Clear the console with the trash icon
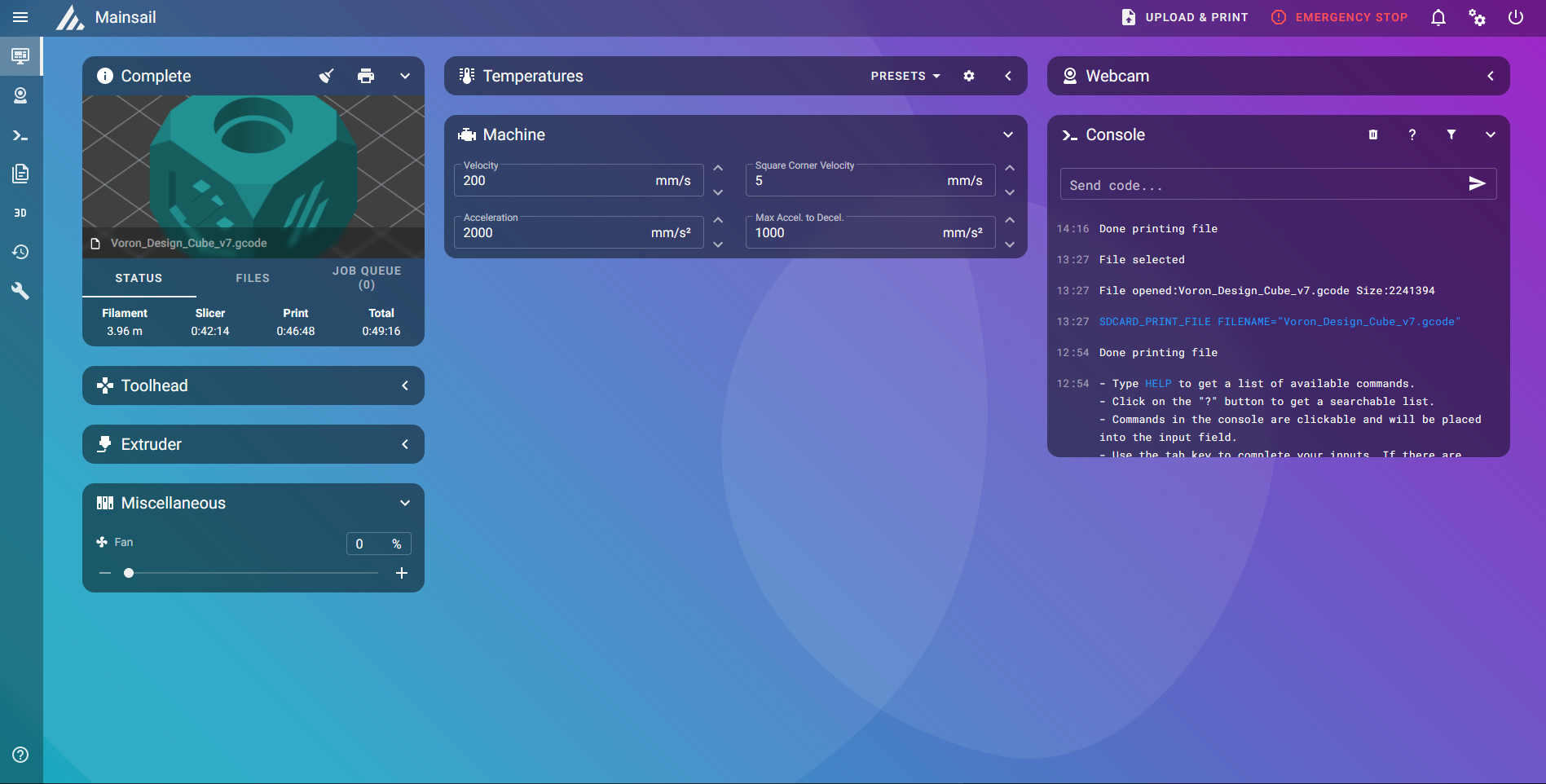The image size is (1546, 784). pyautogui.click(x=1373, y=134)
